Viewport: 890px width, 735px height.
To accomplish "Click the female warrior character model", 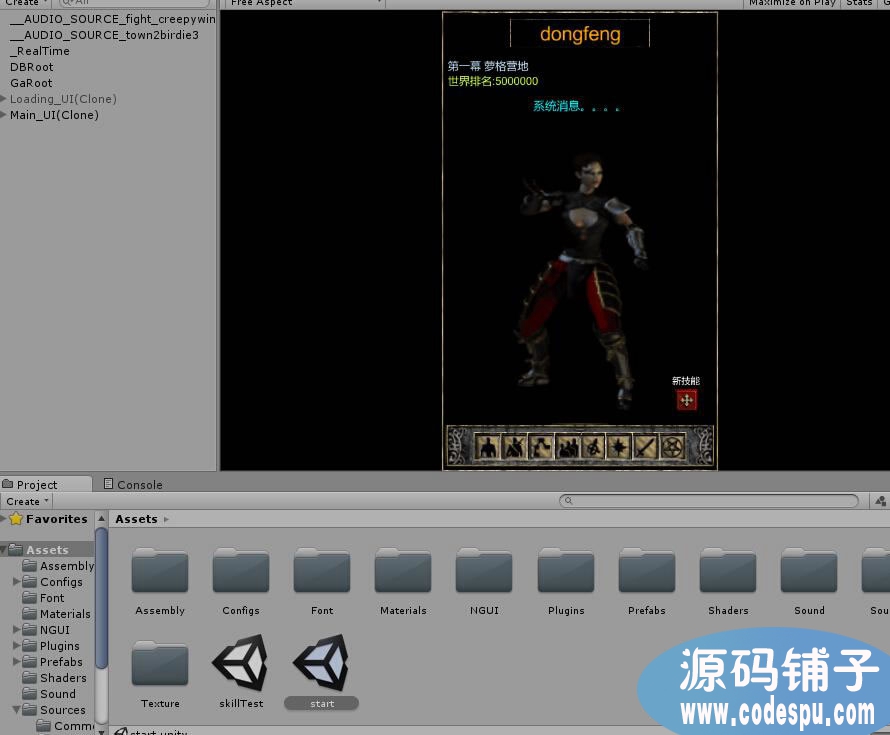I will [582, 281].
